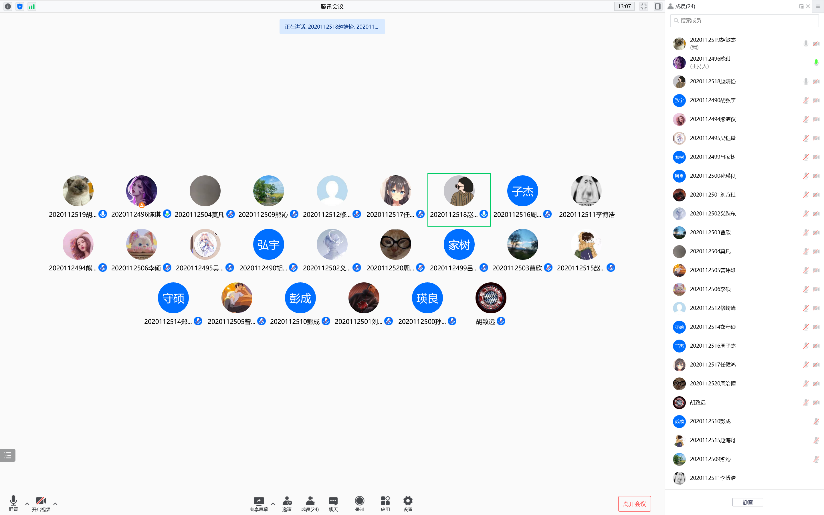The width and height of the screenshot is (824, 515).
Task: Click button at bottom of members panel
Action: (x=747, y=502)
